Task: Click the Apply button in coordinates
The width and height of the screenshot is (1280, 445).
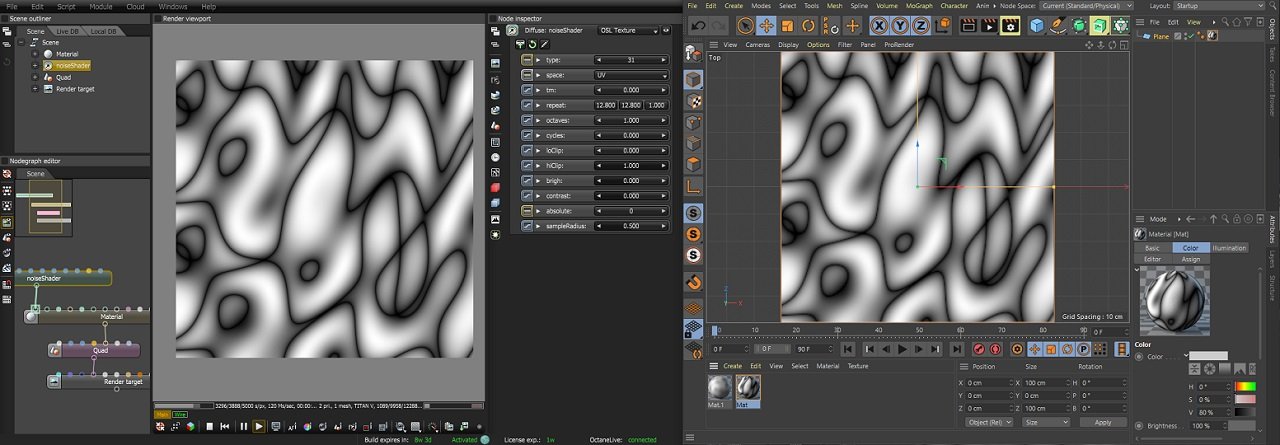Action: (x=1101, y=422)
